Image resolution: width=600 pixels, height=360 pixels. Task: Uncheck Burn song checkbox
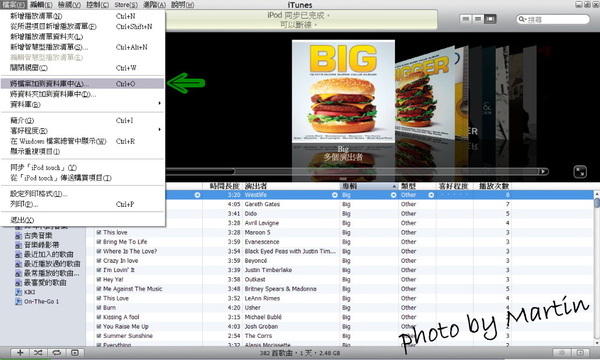click(x=99, y=308)
